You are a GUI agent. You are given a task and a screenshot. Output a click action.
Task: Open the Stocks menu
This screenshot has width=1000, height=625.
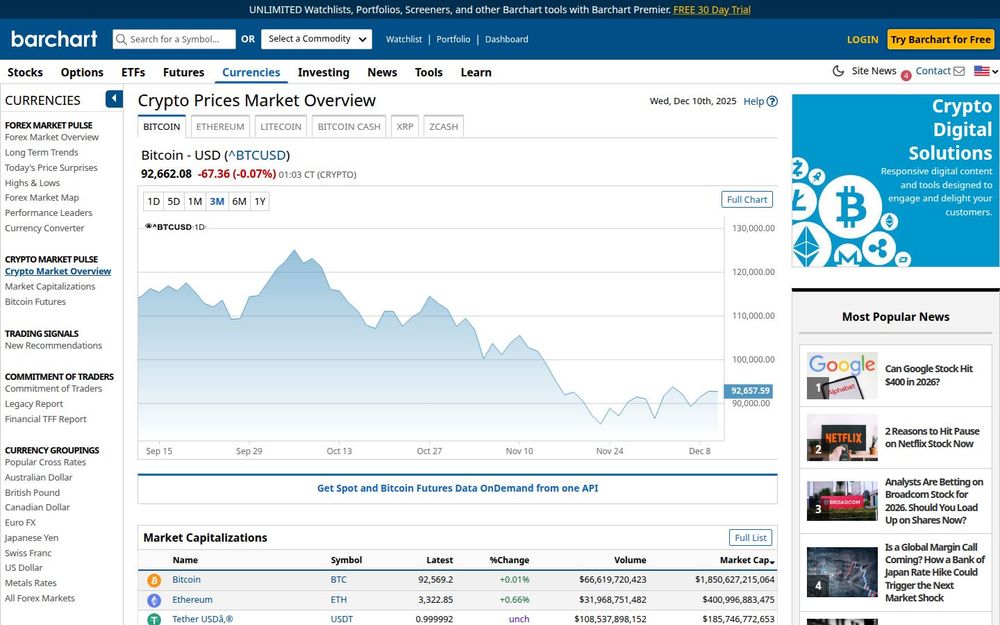[x=25, y=72]
